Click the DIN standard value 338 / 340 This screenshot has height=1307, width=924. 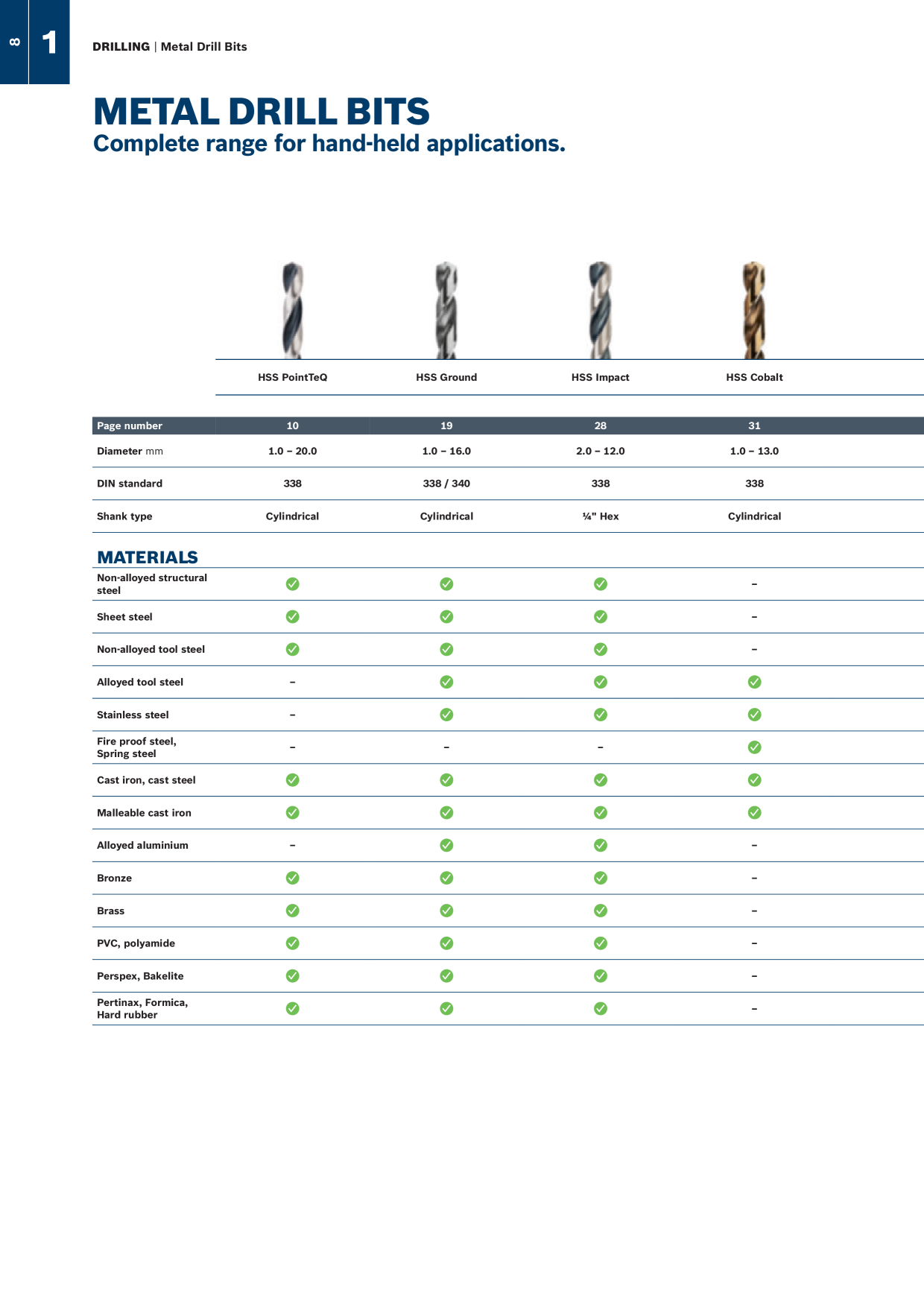446,484
